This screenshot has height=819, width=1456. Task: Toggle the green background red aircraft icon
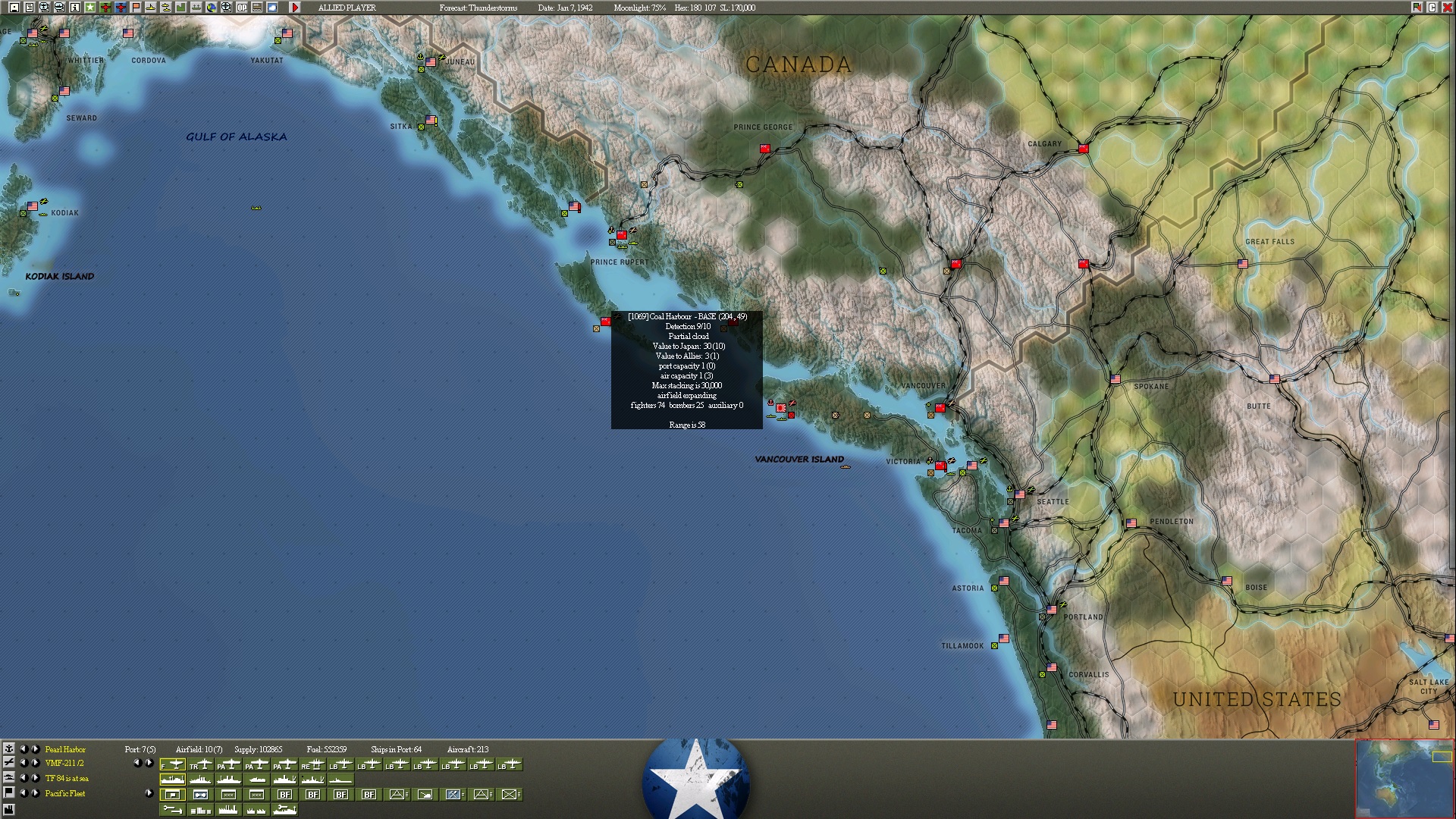click(105, 8)
